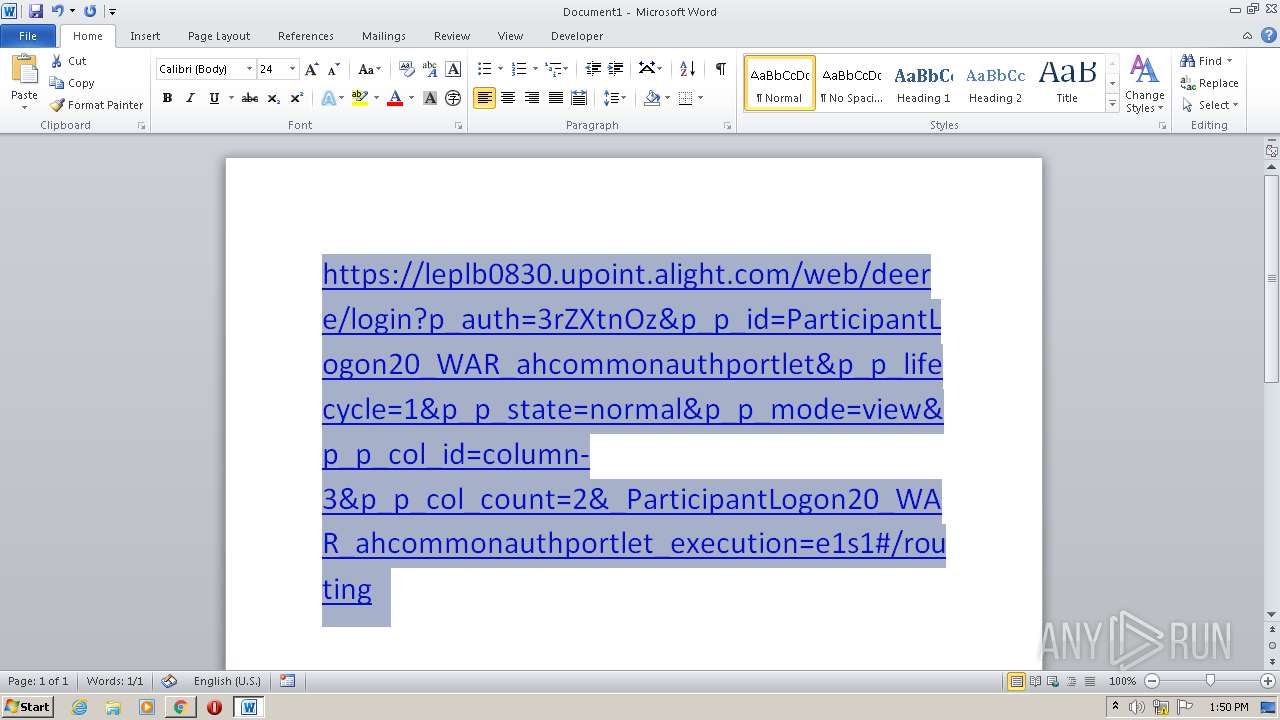
Task: Click the text highlight color button
Action: pos(360,98)
